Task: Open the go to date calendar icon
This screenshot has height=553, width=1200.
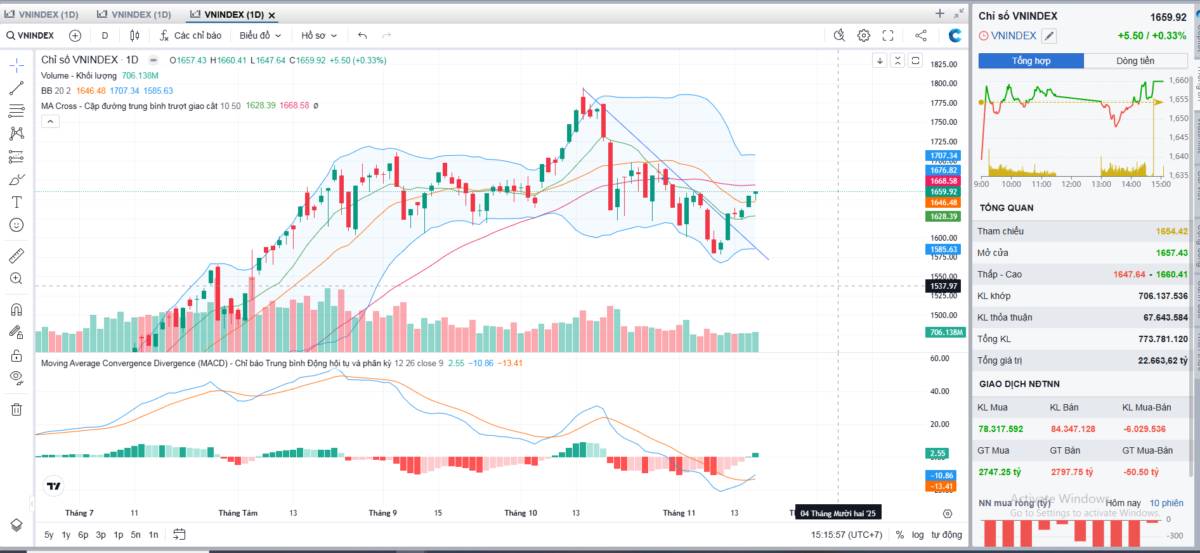Action: pos(179,535)
